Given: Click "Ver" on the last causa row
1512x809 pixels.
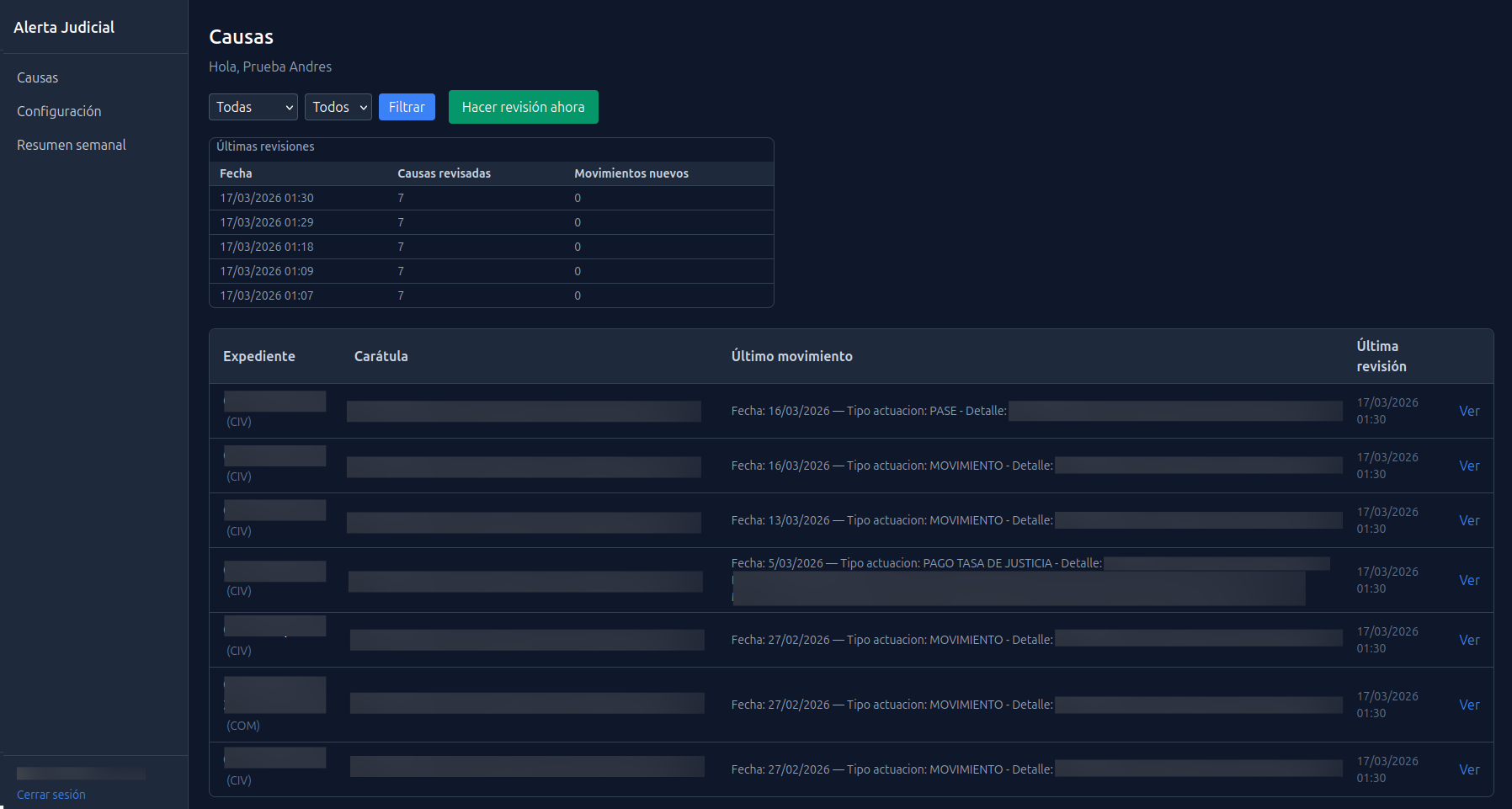Looking at the screenshot, I should coord(1469,769).
